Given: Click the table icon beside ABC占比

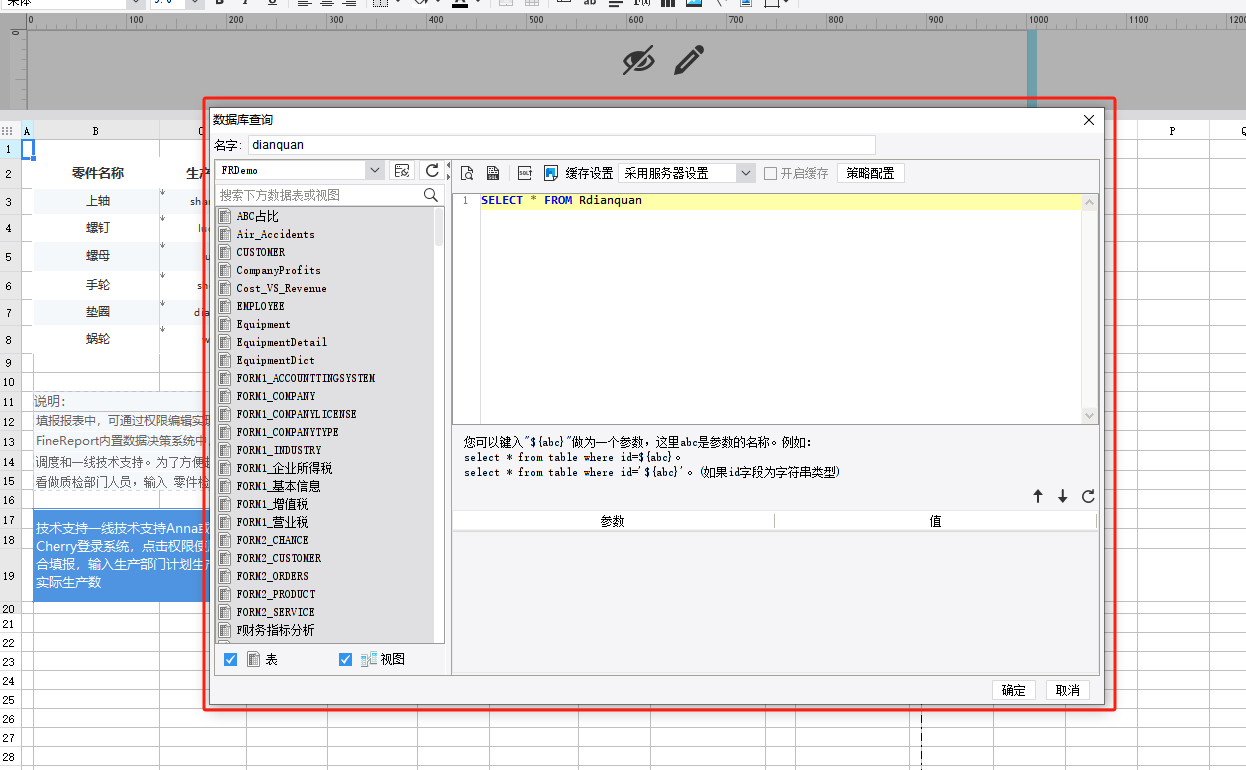Looking at the screenshot, I should 225,216.
